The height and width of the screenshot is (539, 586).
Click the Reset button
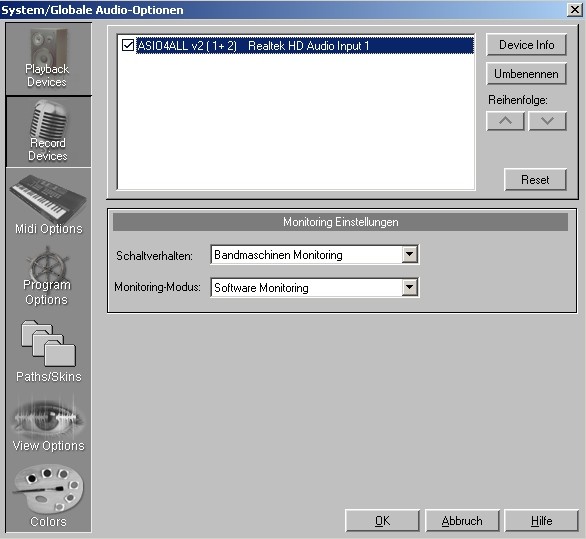pyautogui.click(x=535, y=180)
